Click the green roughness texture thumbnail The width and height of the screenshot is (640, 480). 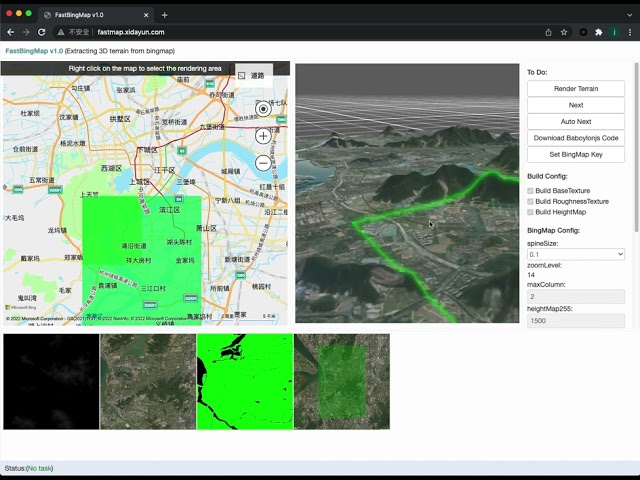click(245, 382)
